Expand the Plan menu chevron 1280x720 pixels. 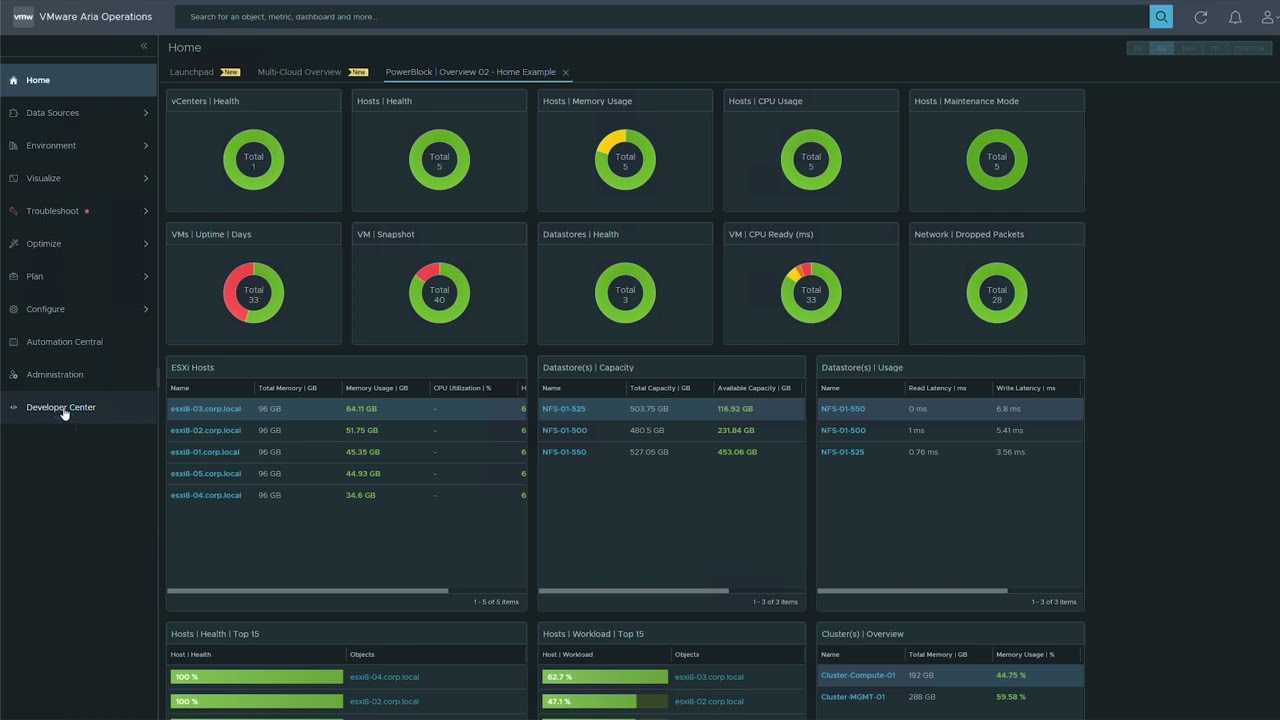click(146, 276)
